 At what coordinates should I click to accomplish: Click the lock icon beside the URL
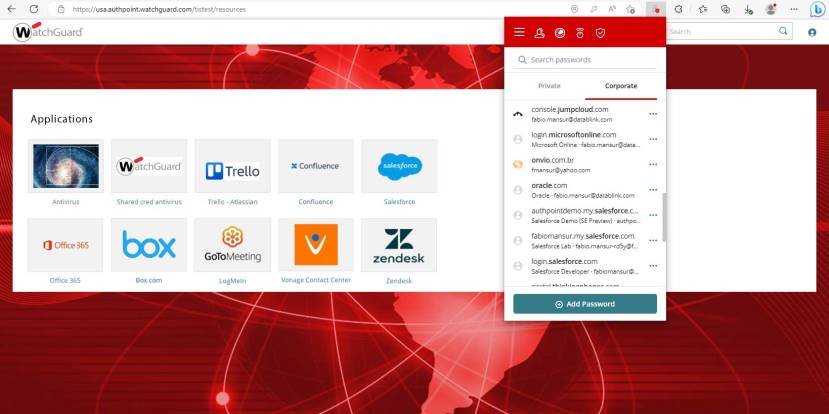tap(61, 9)
